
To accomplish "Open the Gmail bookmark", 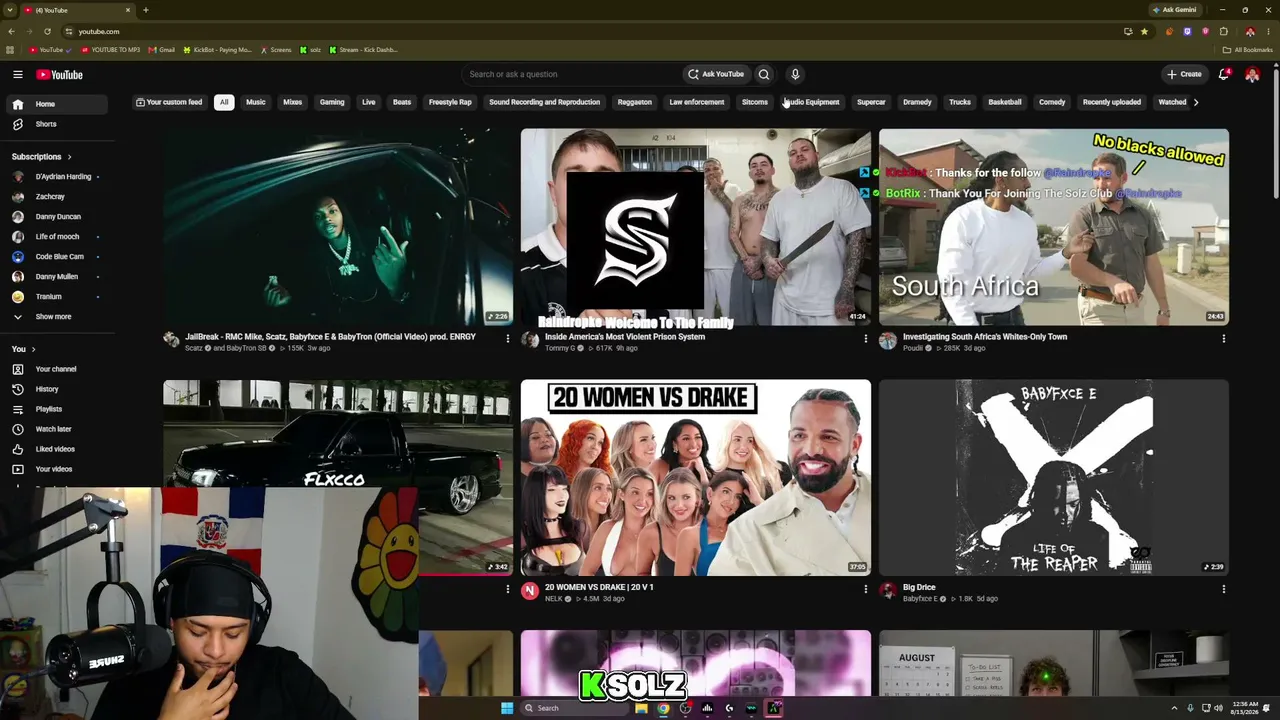I will tap(162, 50).
